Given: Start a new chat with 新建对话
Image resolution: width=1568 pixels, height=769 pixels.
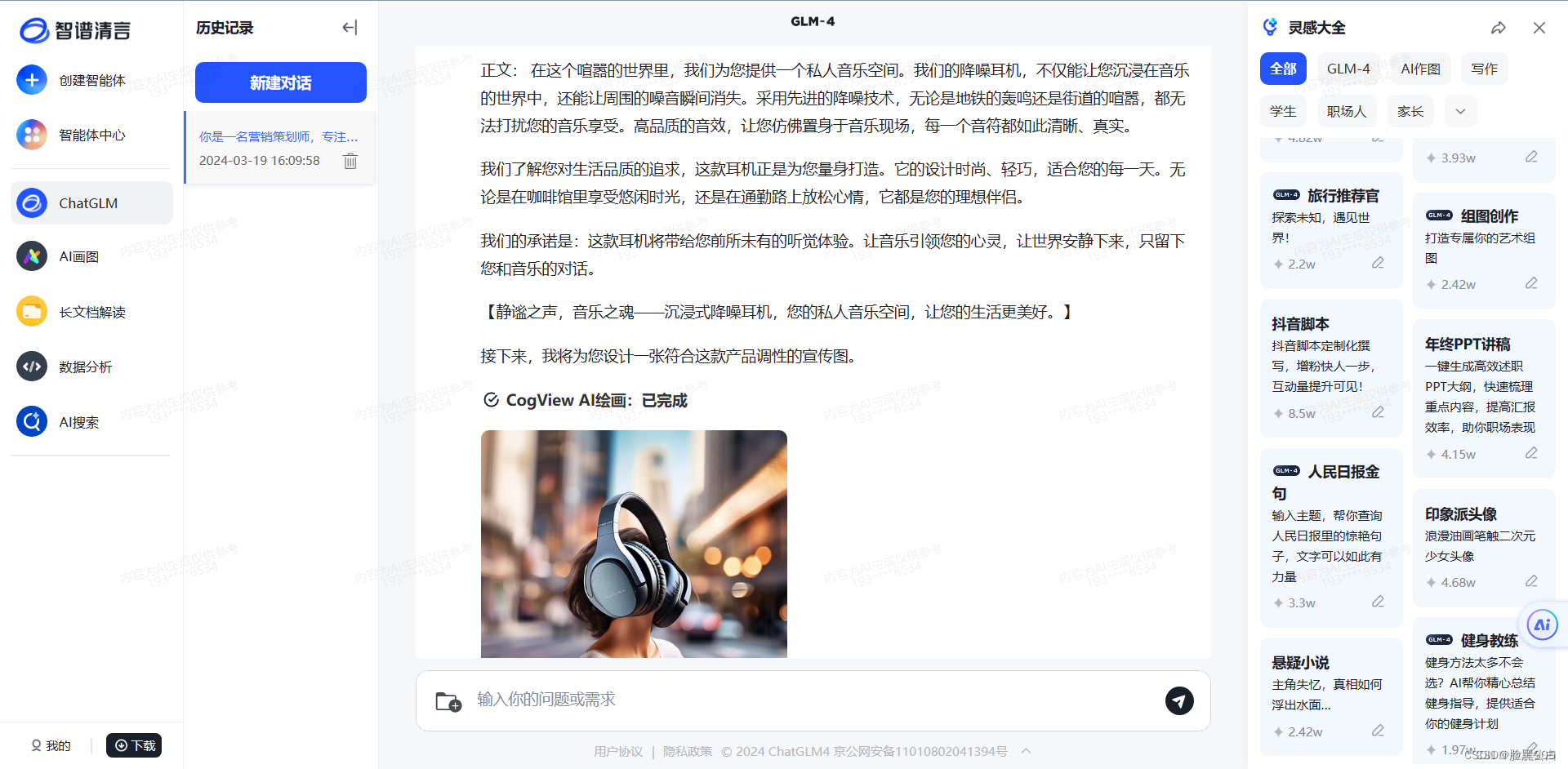Looking at the screenshot, I should 280,82.
